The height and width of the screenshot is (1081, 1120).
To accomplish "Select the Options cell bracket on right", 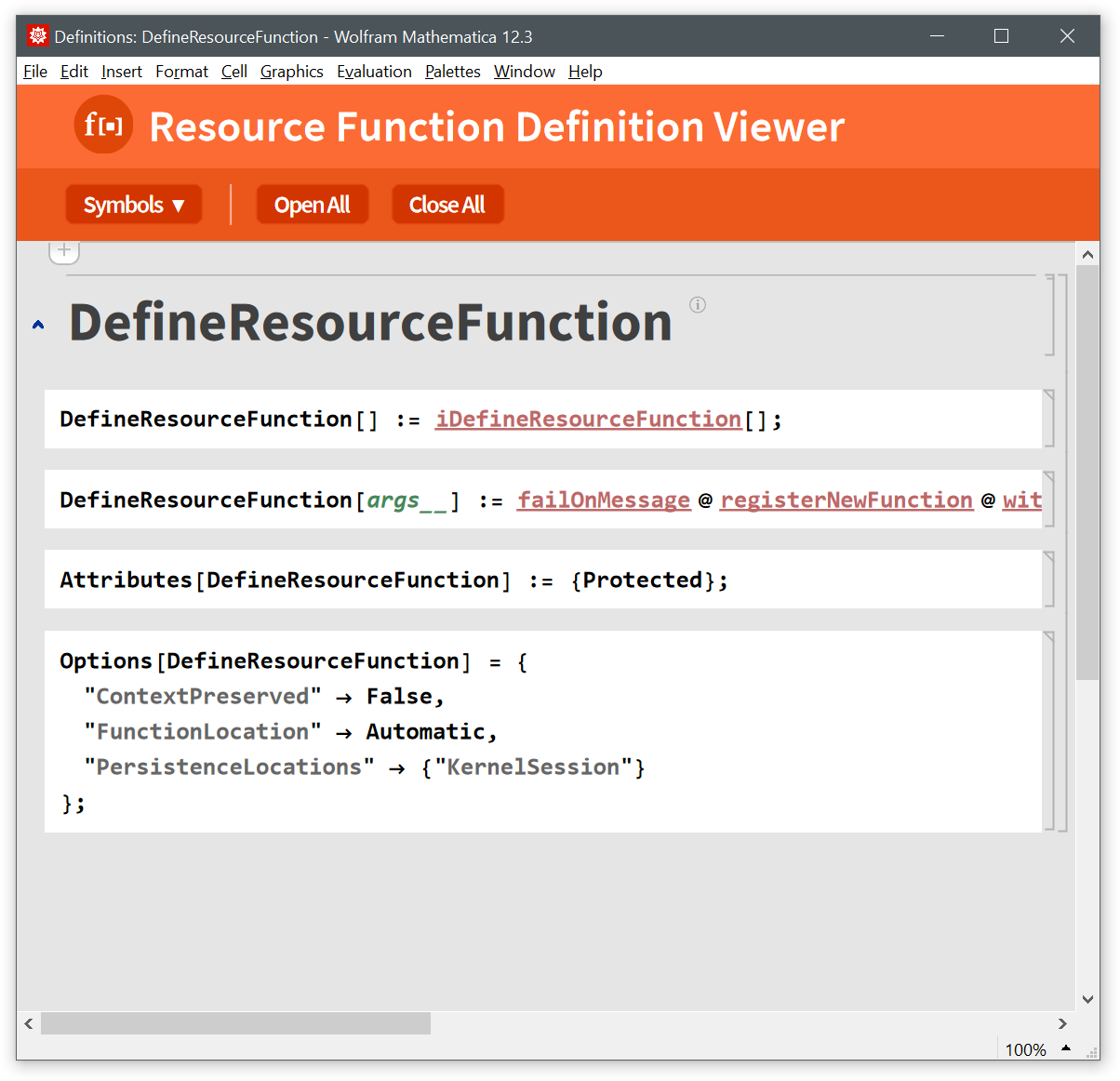I will click(1049, 731).
